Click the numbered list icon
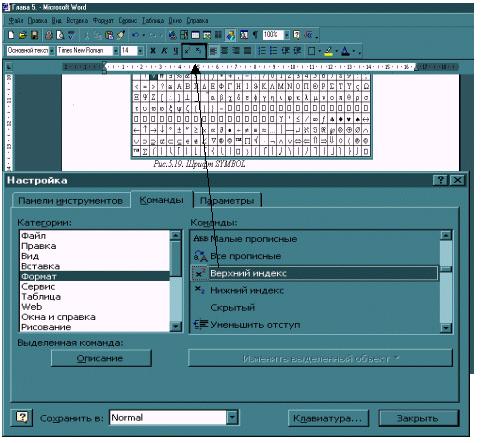This screenshot has height=443, width=481. pos(262,51)
